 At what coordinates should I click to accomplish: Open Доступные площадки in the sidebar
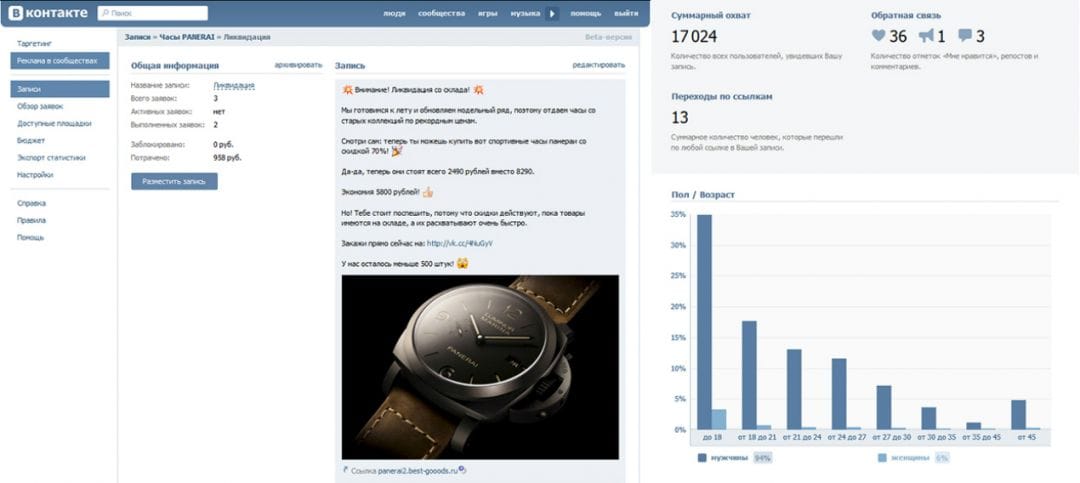click(54, 123)
